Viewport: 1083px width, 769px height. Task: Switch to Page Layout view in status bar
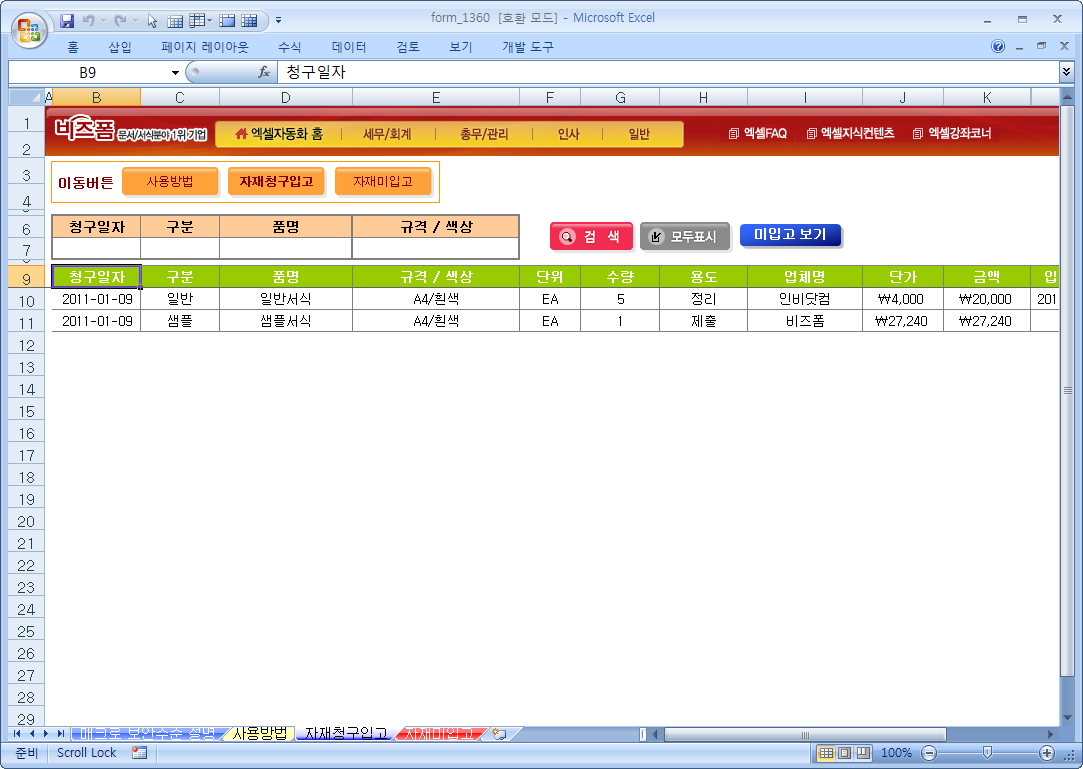pyautogui.click(x=844, y=752)
